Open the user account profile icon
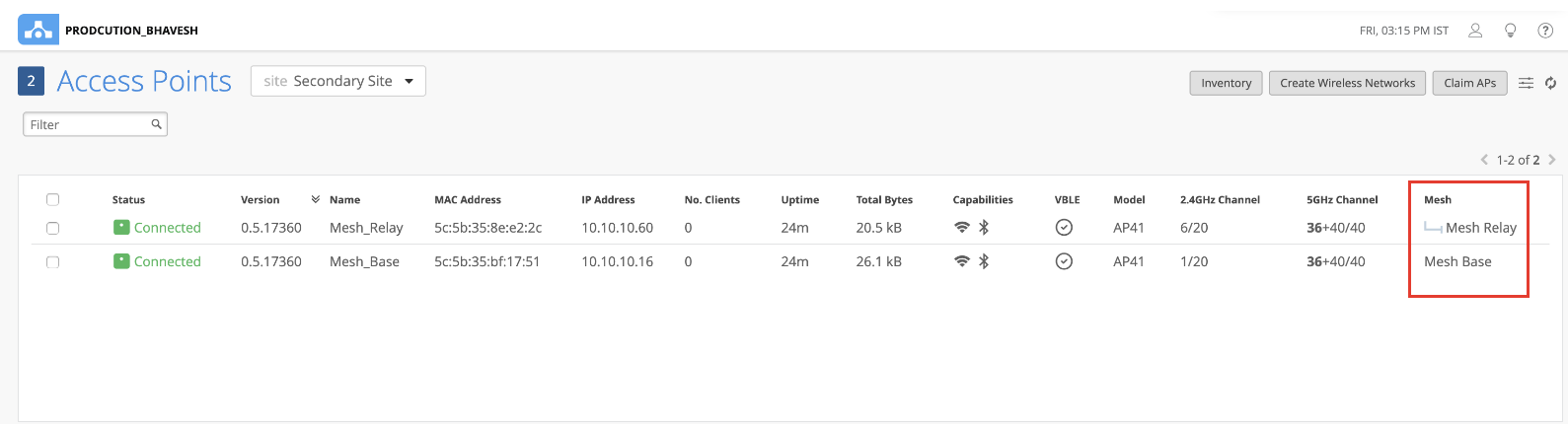This screenshot has height=429, width=1568. (1475, 31)
